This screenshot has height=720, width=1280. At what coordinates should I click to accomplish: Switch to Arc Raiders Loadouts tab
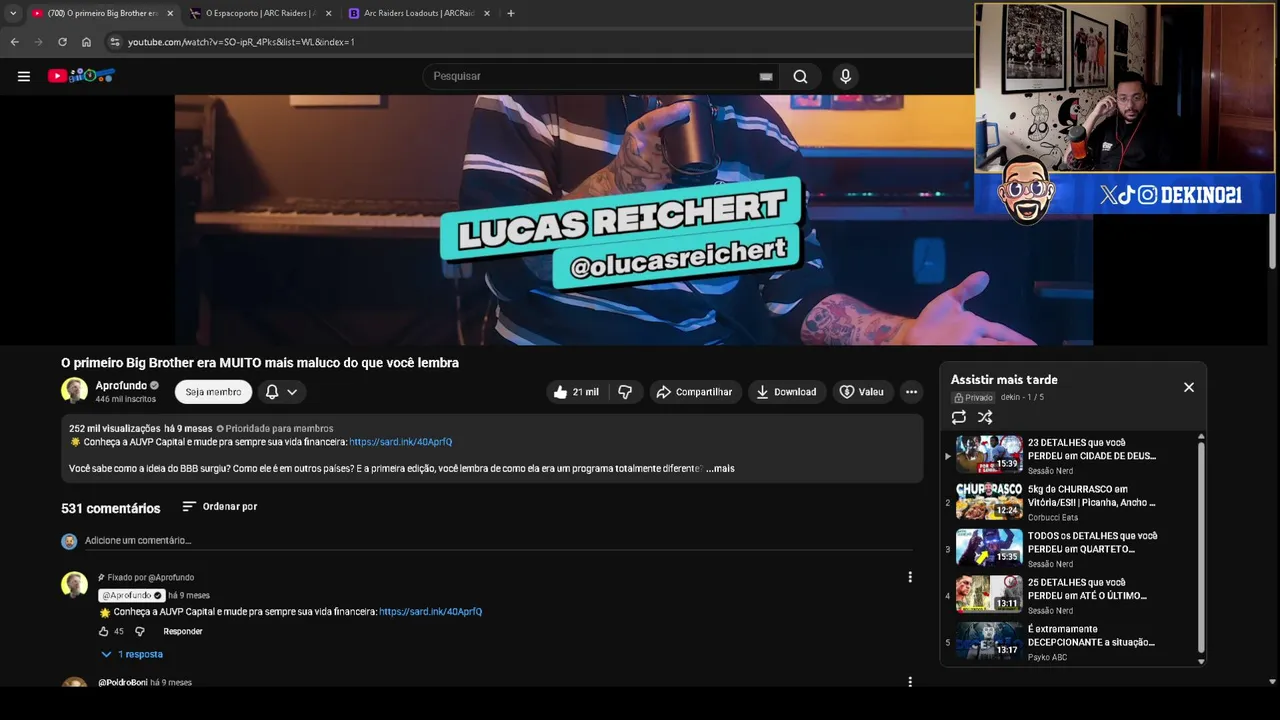pyautogui.click(x=419, y=13)
